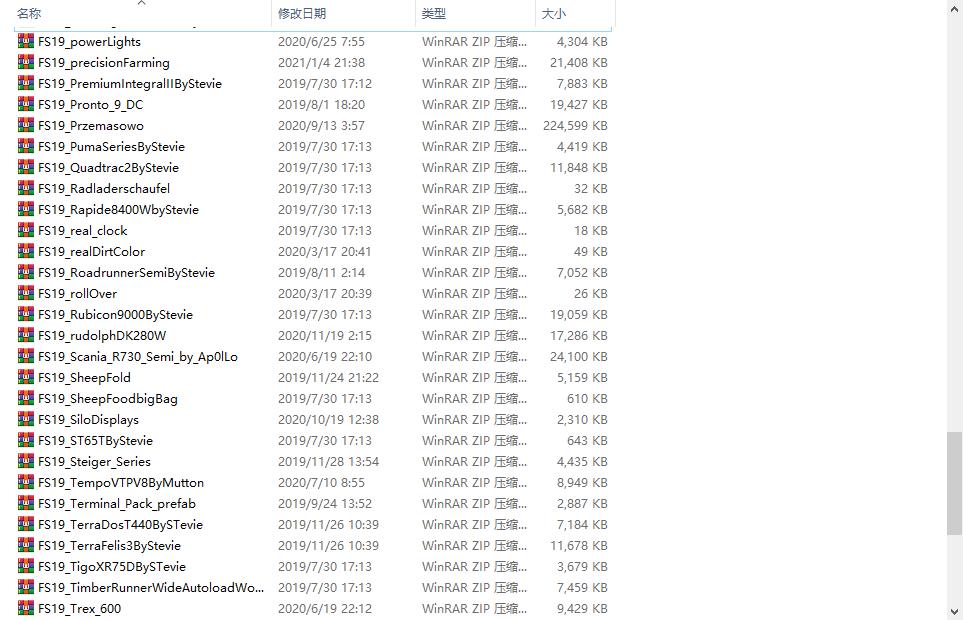This screenshot has height=620, width=963.
Task: Select the file name FS19_powerLights
Action: point(89,41)
